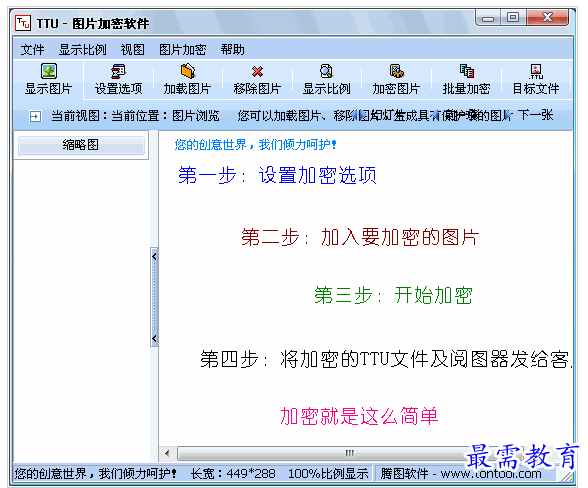Close the TTU window
The height and width of the screenshot is (488, 588).
point(548,17)
